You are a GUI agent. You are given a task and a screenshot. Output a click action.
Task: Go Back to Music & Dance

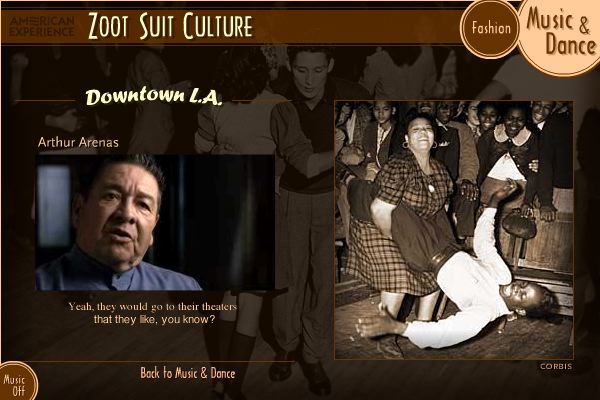coord(188,373)
